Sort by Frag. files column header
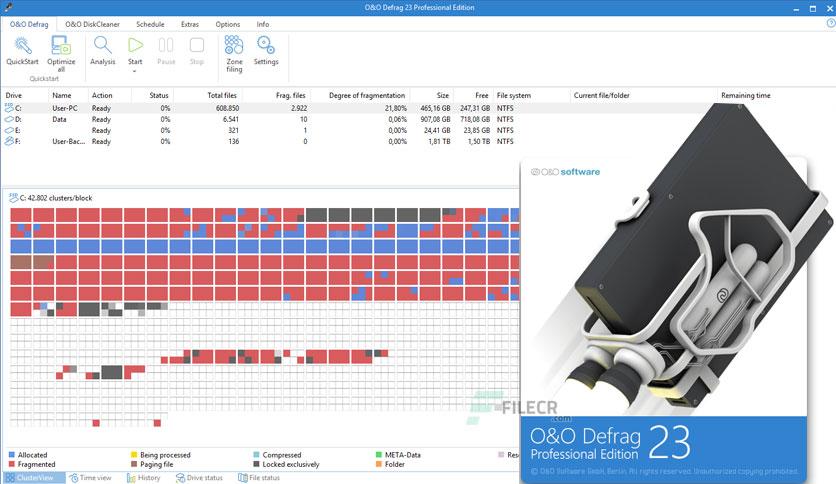 tap(291, 95)
